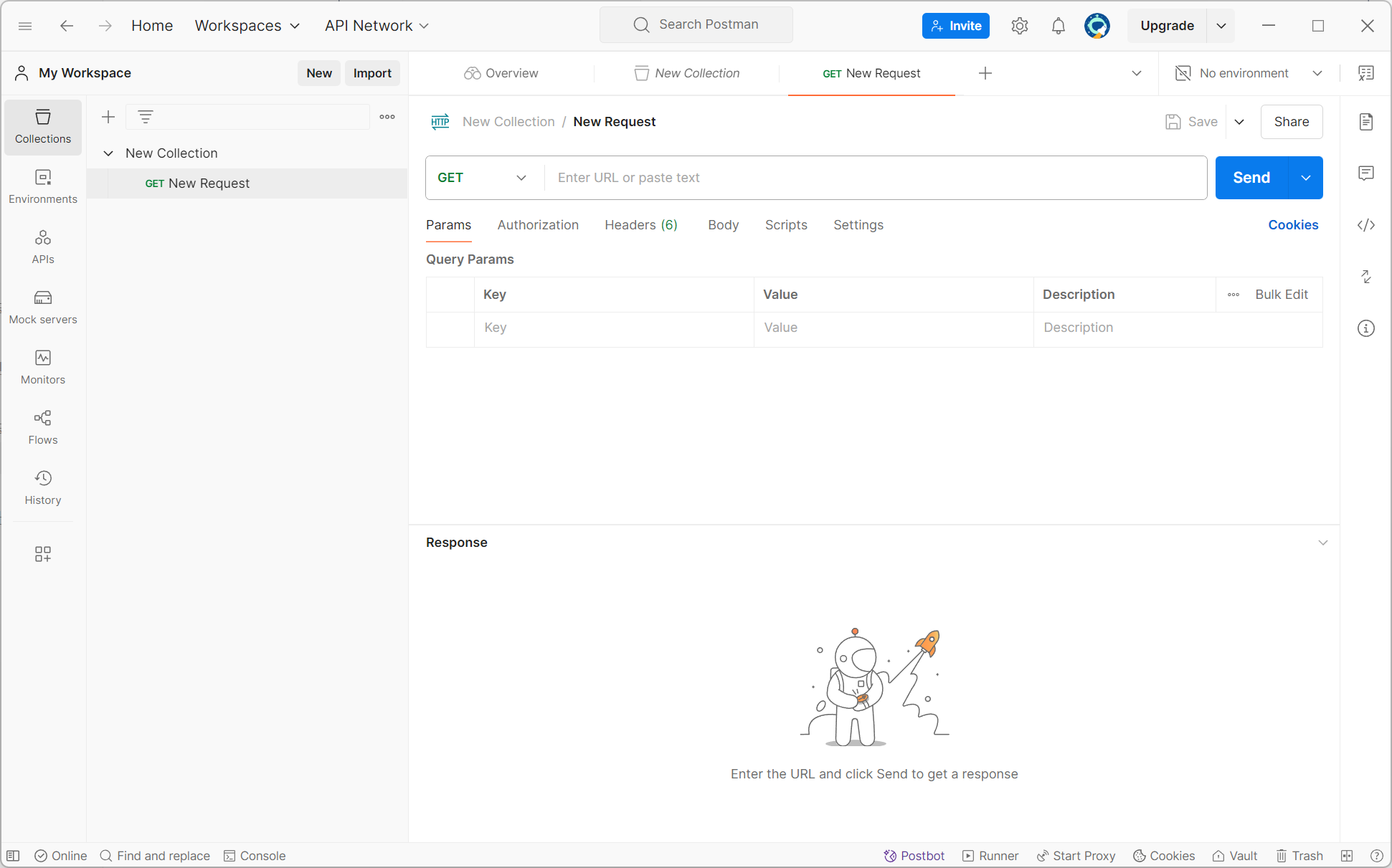Open the Headers (6) tab

pyautogui.click(x=640, y=225)
